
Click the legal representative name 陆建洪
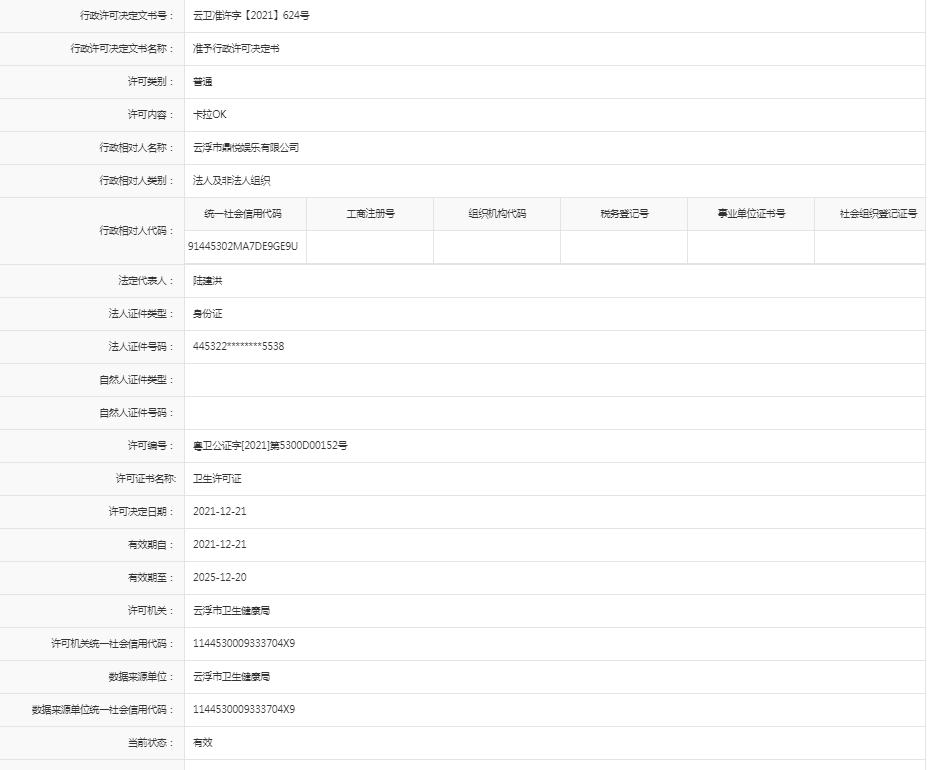208,281
